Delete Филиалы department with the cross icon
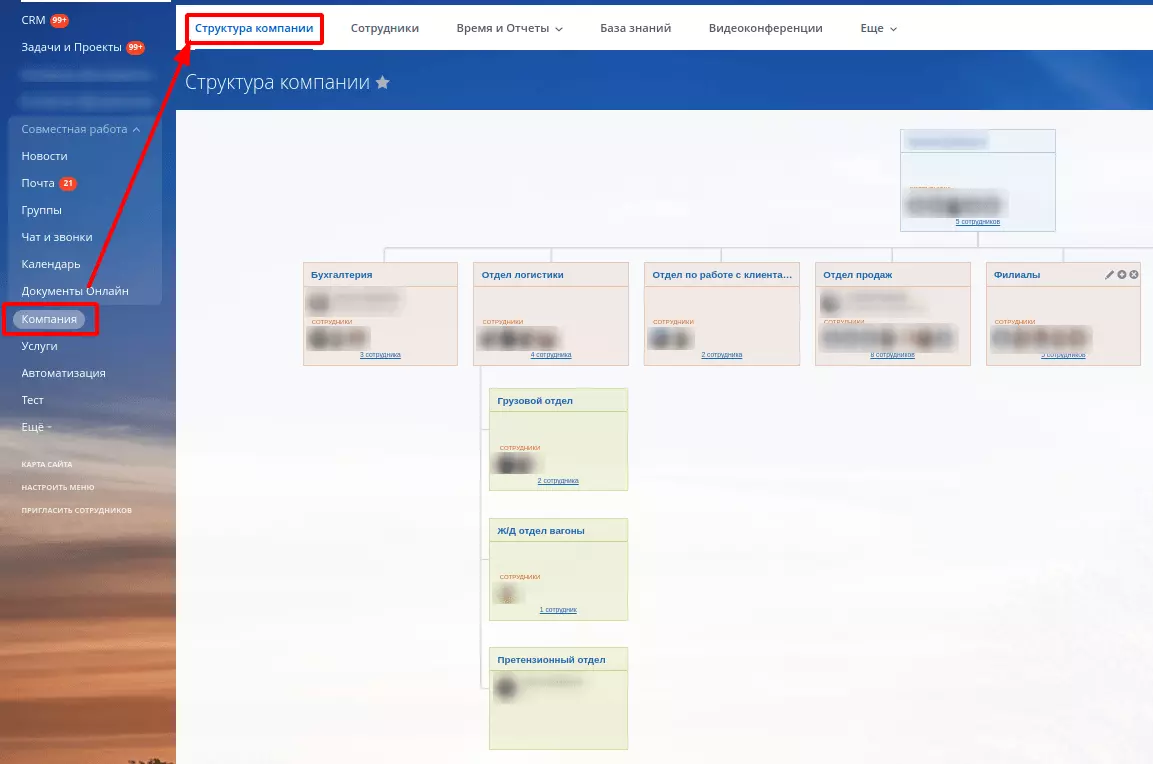 (x=1134, y=274)
